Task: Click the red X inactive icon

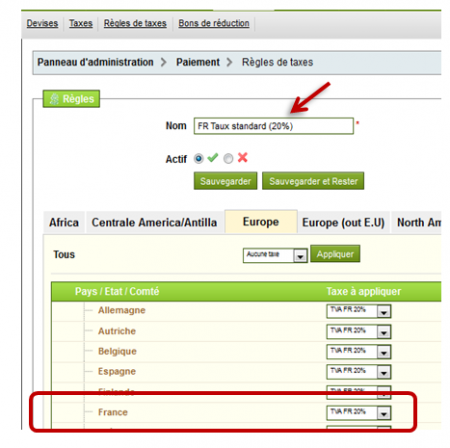Action: [x=243, y=157]
